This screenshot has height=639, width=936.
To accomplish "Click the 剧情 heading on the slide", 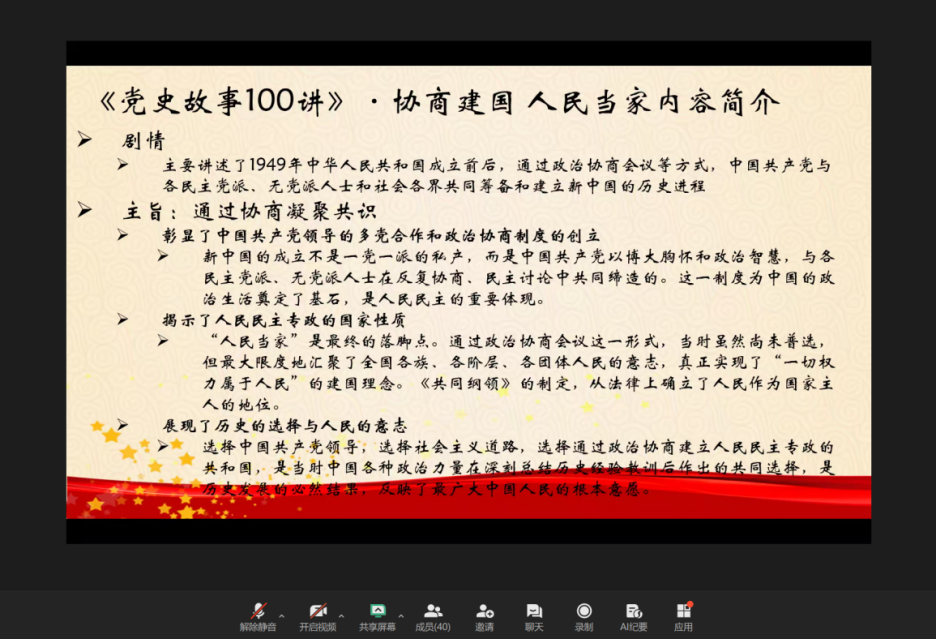I will [x=143, y=140].
